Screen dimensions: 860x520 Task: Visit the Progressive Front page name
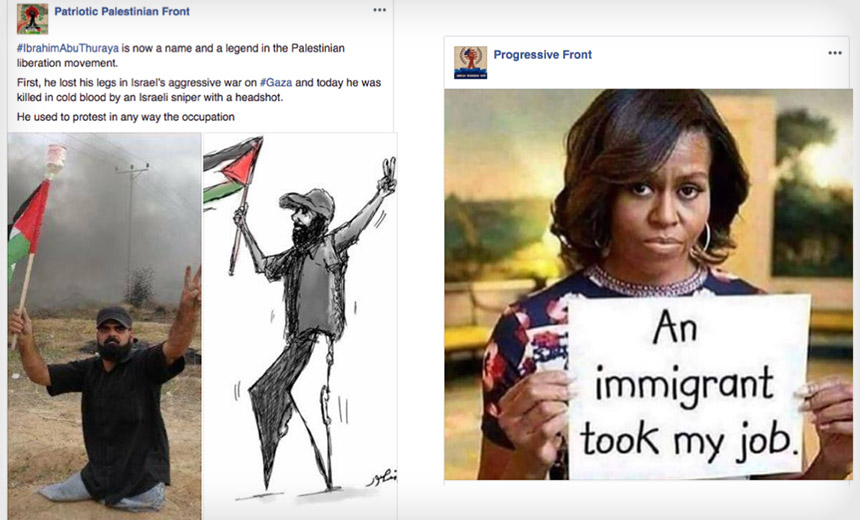pyautogui.click(x=542, y=55)
